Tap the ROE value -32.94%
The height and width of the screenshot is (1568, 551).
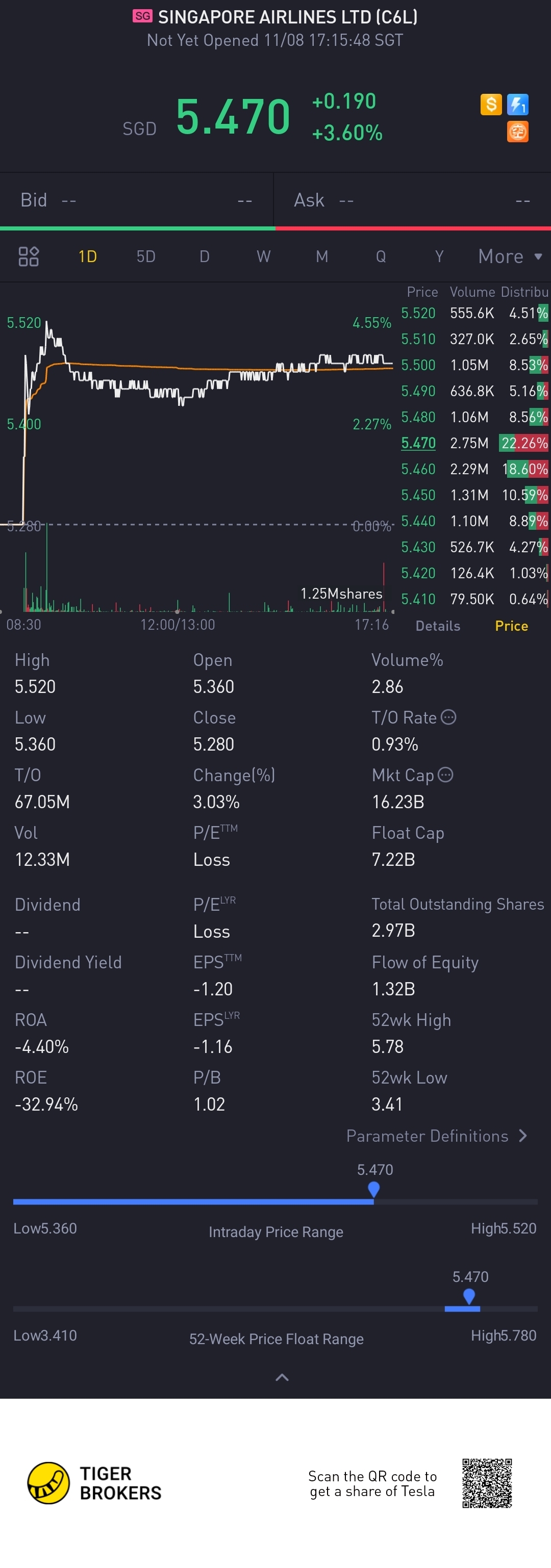point(46,1104)
